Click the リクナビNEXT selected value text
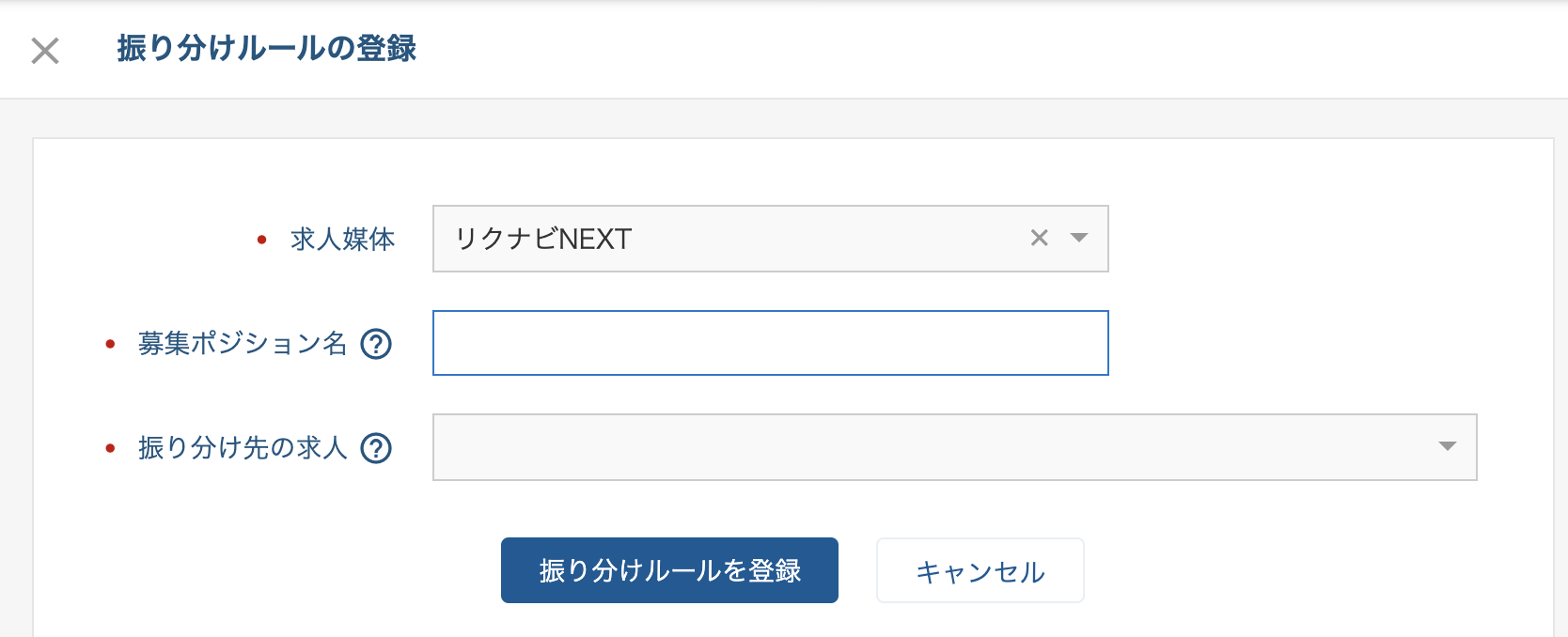 543,239
